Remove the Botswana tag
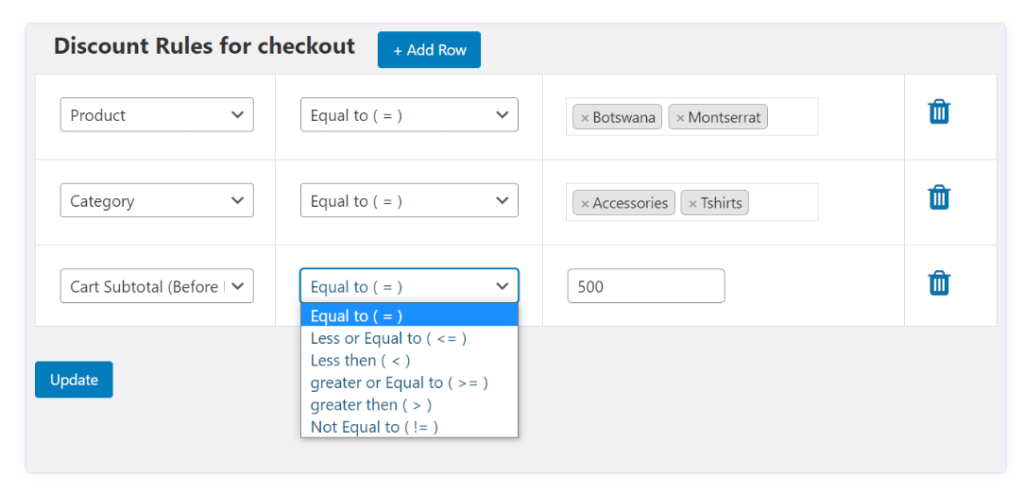This screenshot has width=1024, height=493. [x=584, y=118]
